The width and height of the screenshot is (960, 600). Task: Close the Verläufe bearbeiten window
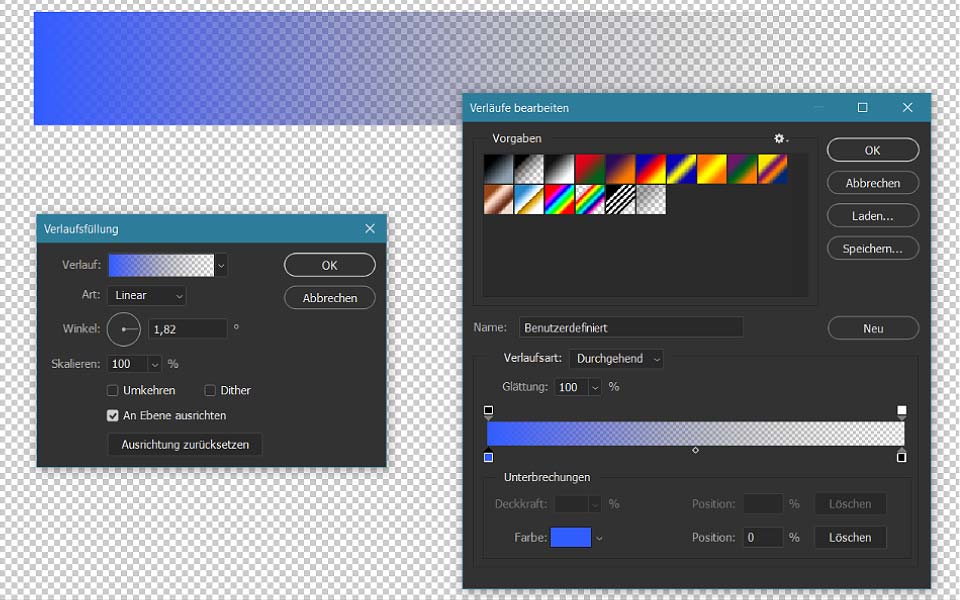point(907,108)
